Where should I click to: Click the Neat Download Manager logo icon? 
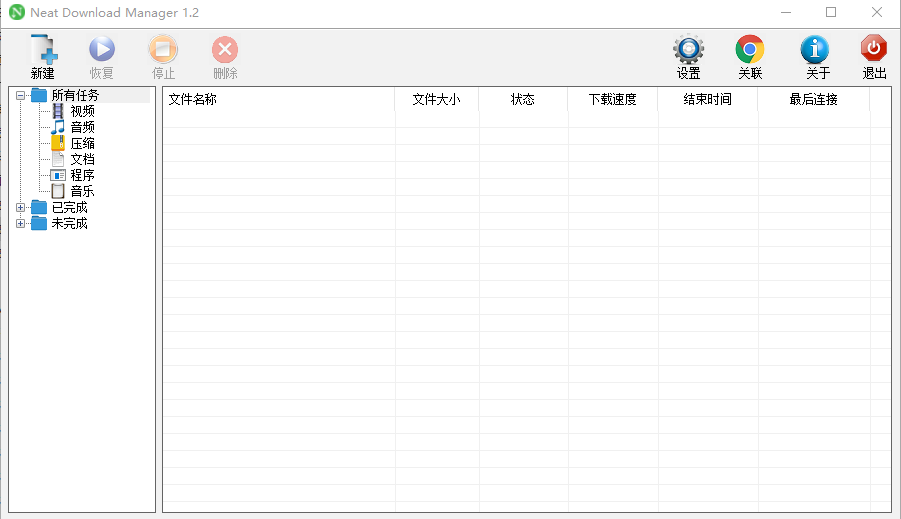(17, 12)
